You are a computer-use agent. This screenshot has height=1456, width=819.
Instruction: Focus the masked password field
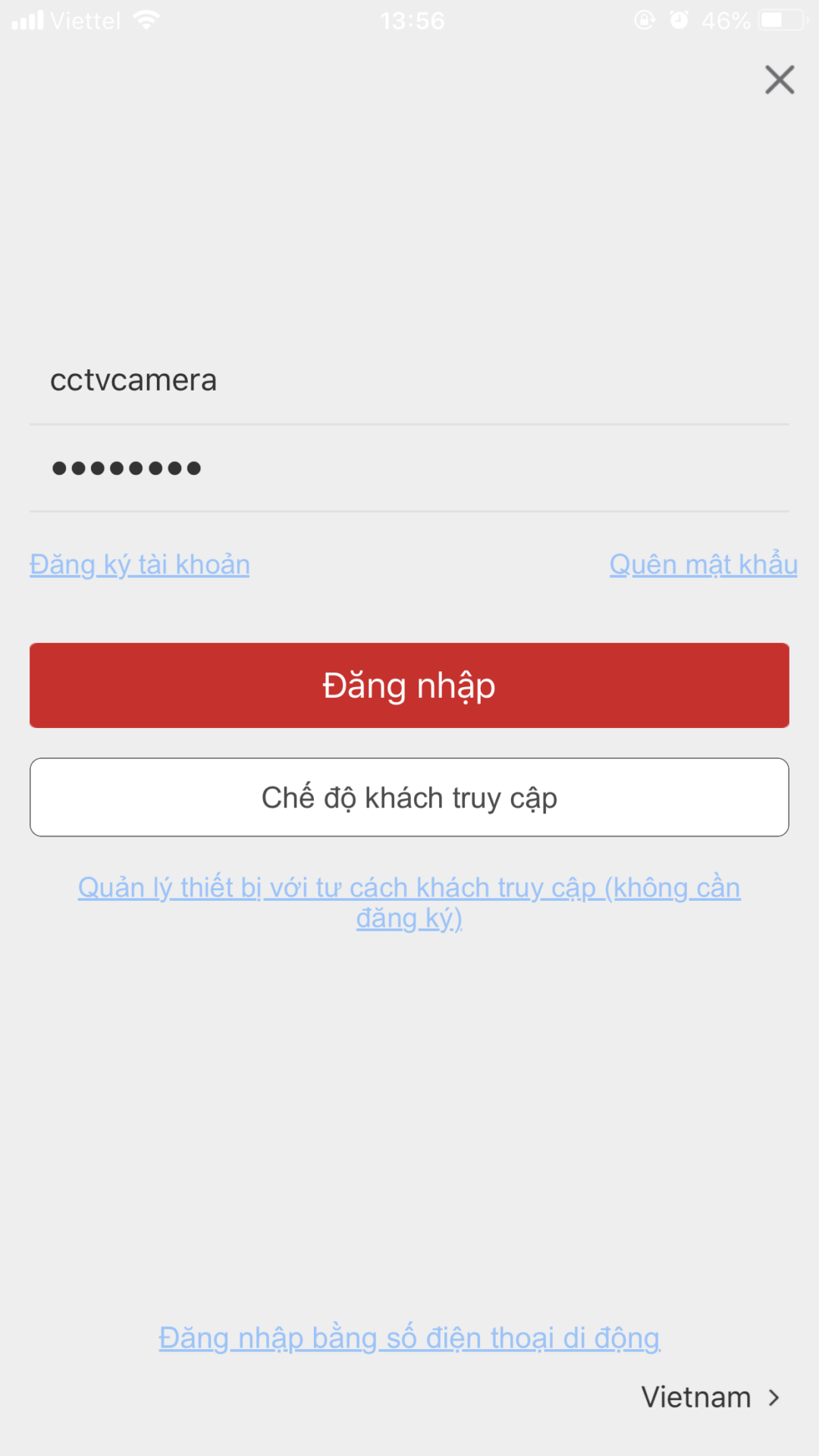pos(409,468)
